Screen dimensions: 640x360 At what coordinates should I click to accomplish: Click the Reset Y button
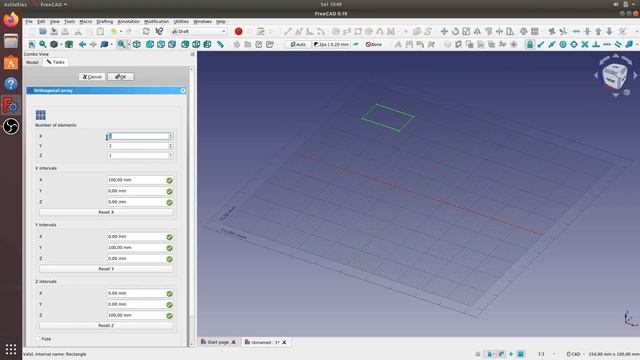[x=106, y=269]
